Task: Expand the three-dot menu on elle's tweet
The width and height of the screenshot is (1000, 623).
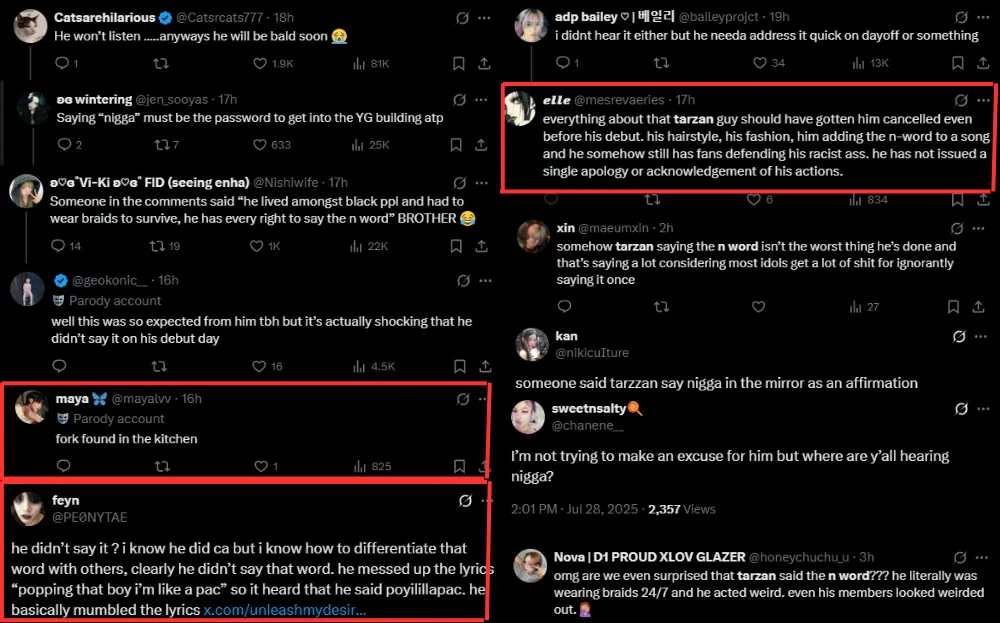Action: [x=984, y=100]
